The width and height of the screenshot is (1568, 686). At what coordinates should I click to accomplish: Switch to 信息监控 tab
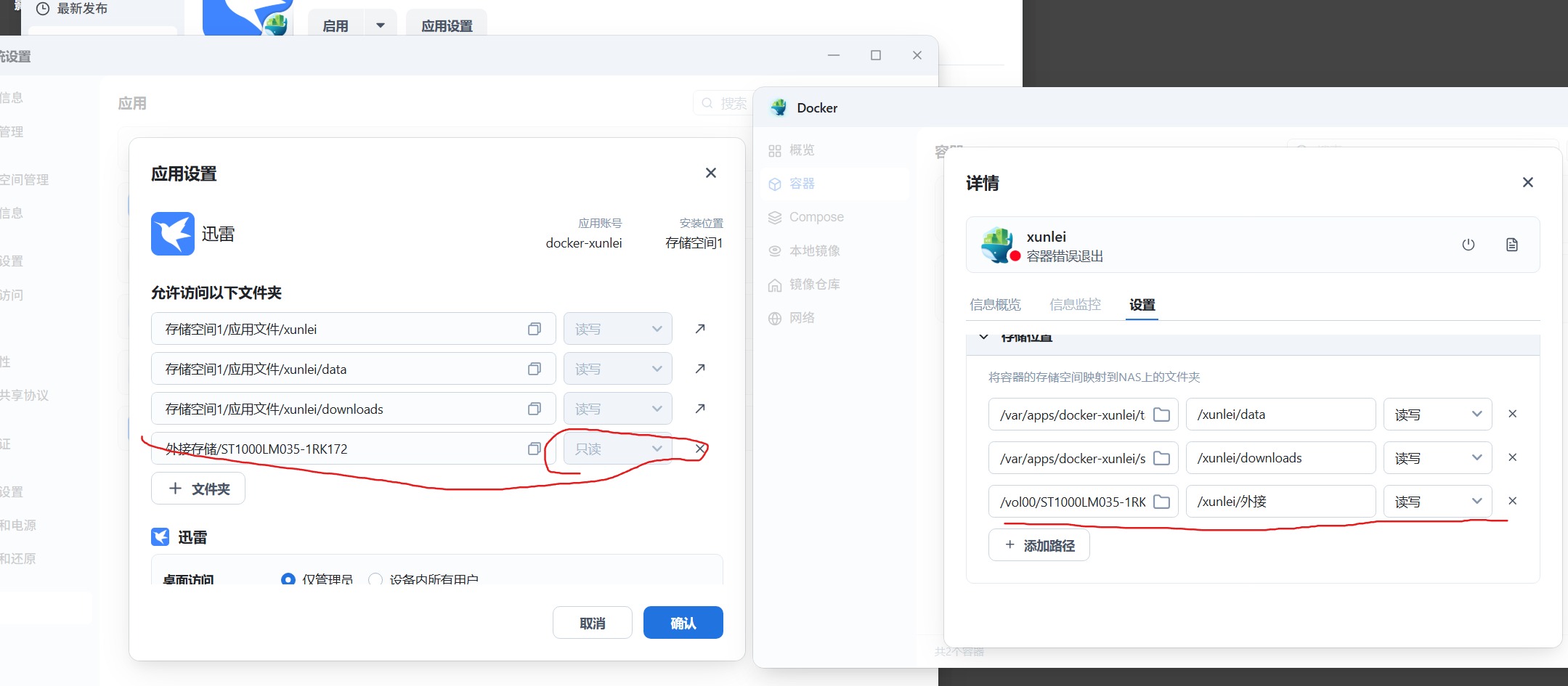[x=1075, y=305]
